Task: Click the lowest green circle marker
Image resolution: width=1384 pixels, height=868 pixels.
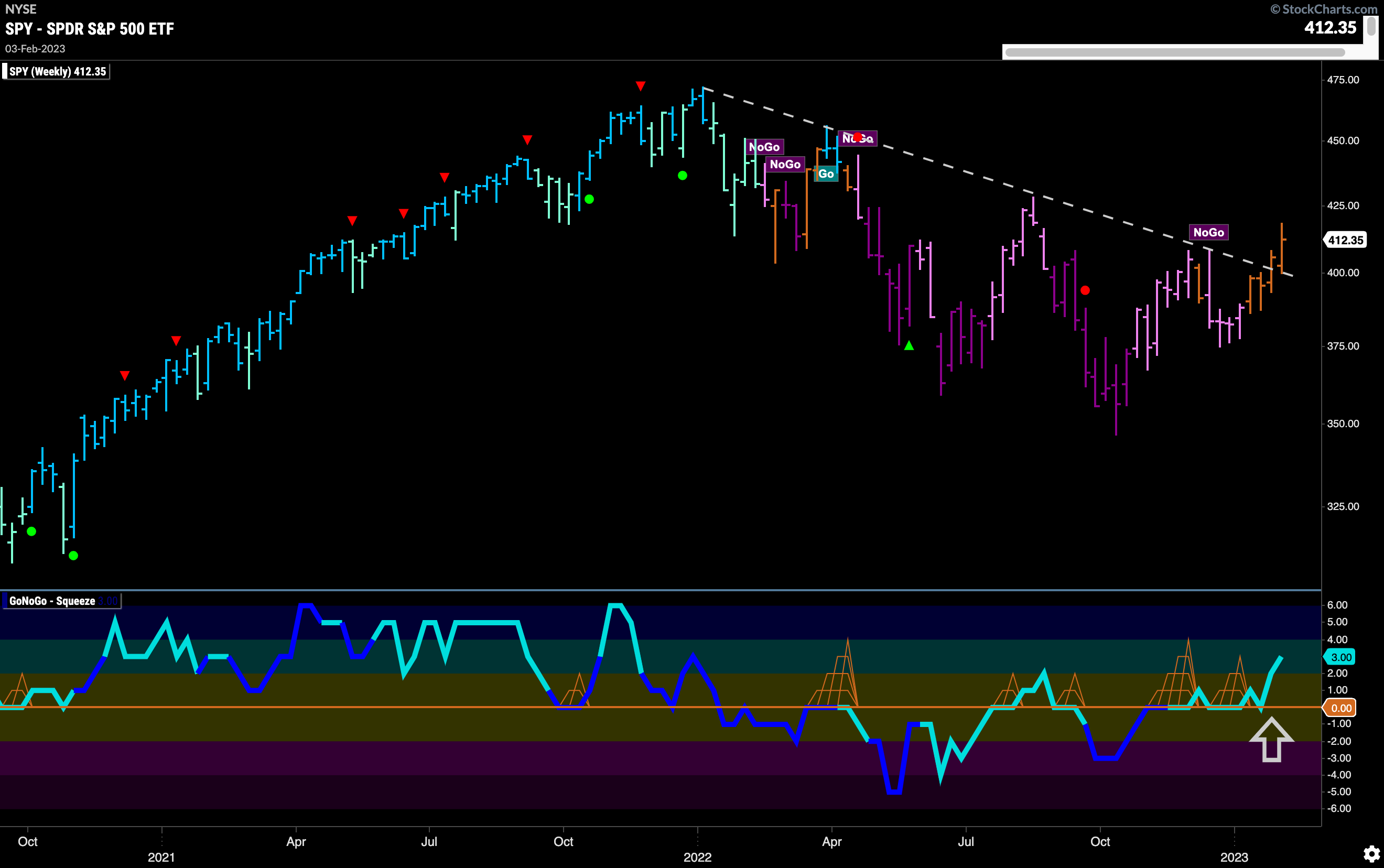Action: 73,555
